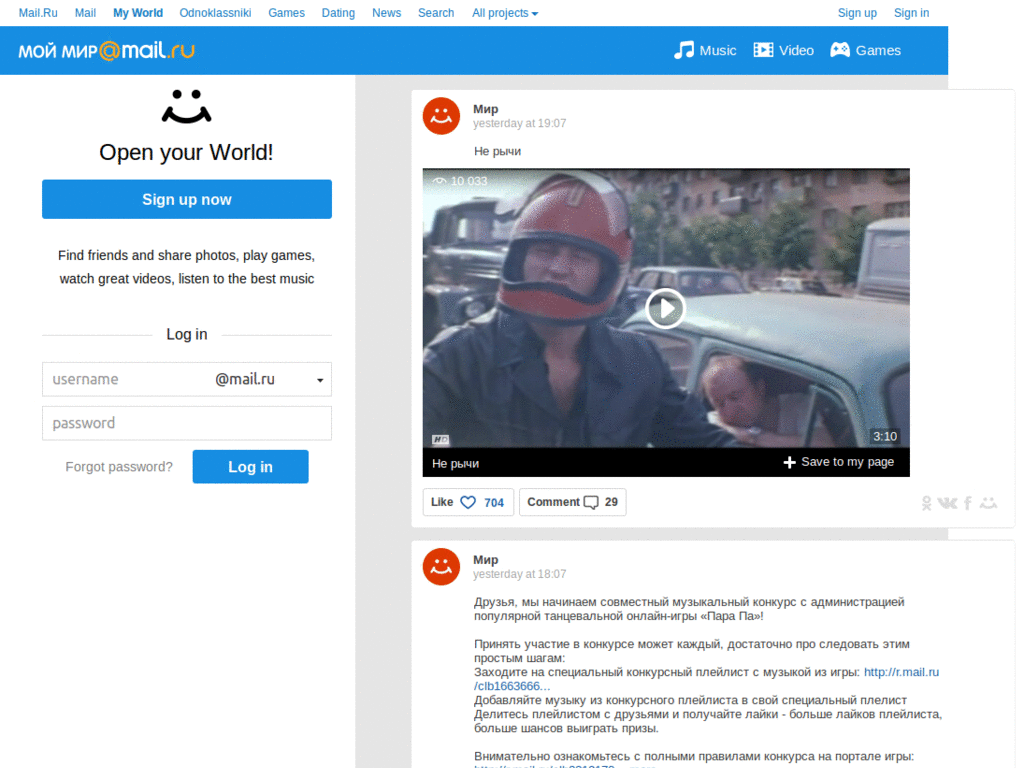The height and width of the screenshot is (768, 1024).
Task: Expand the All projects menu
Action: [505, 13]
